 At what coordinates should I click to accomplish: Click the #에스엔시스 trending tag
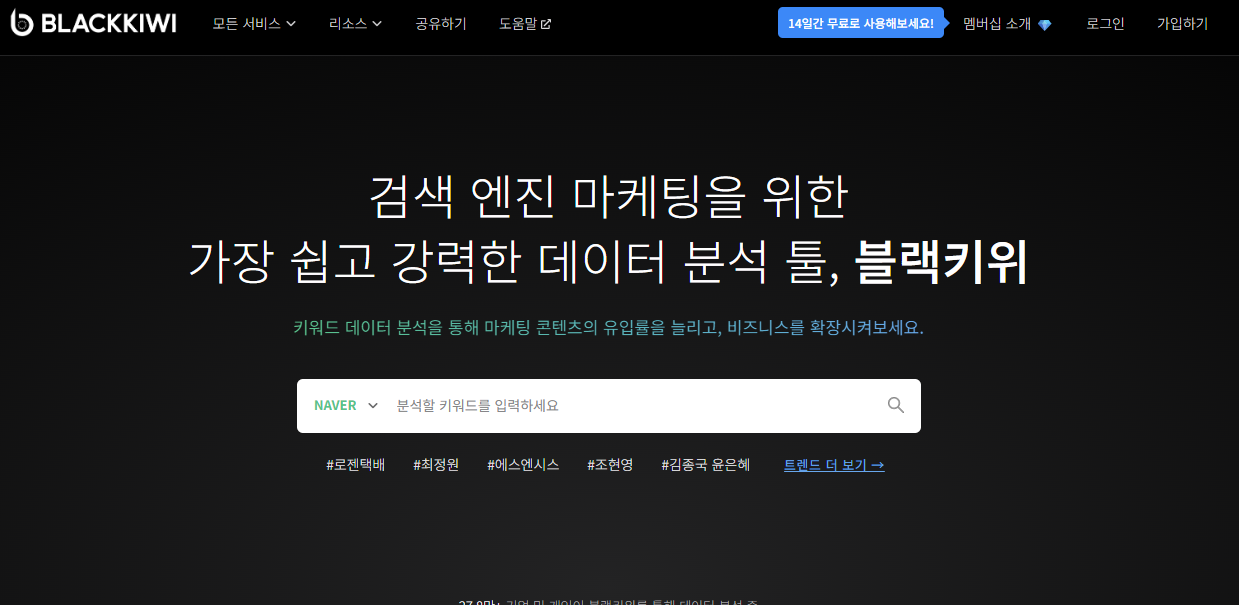[x=522, y=464]
